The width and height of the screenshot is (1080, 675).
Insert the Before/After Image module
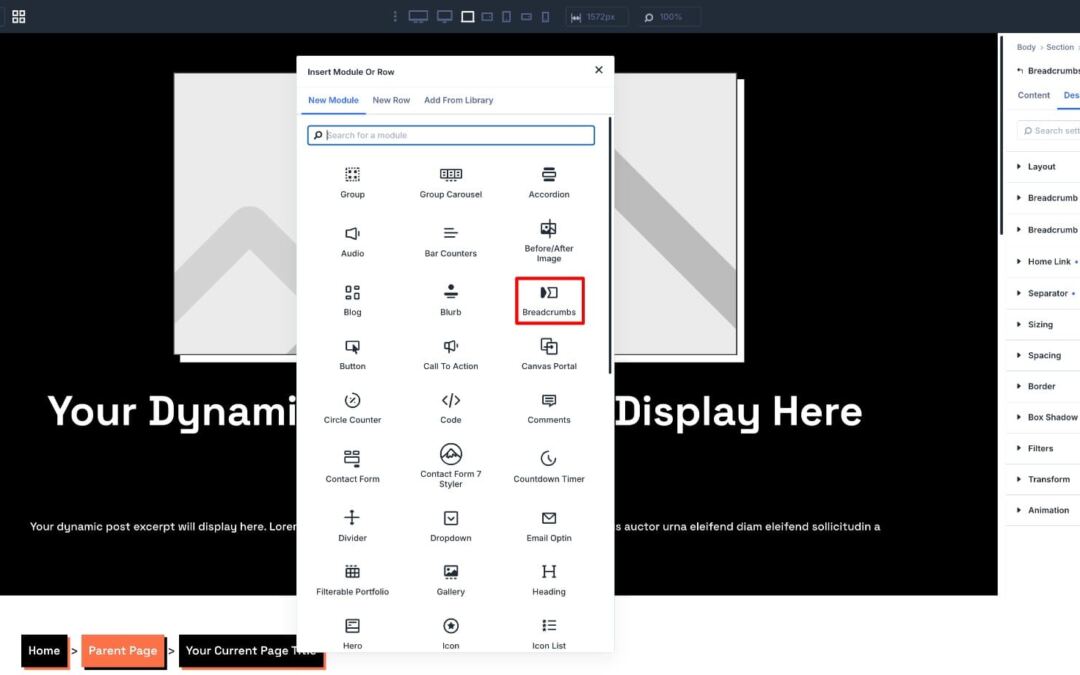pos(549,241)
